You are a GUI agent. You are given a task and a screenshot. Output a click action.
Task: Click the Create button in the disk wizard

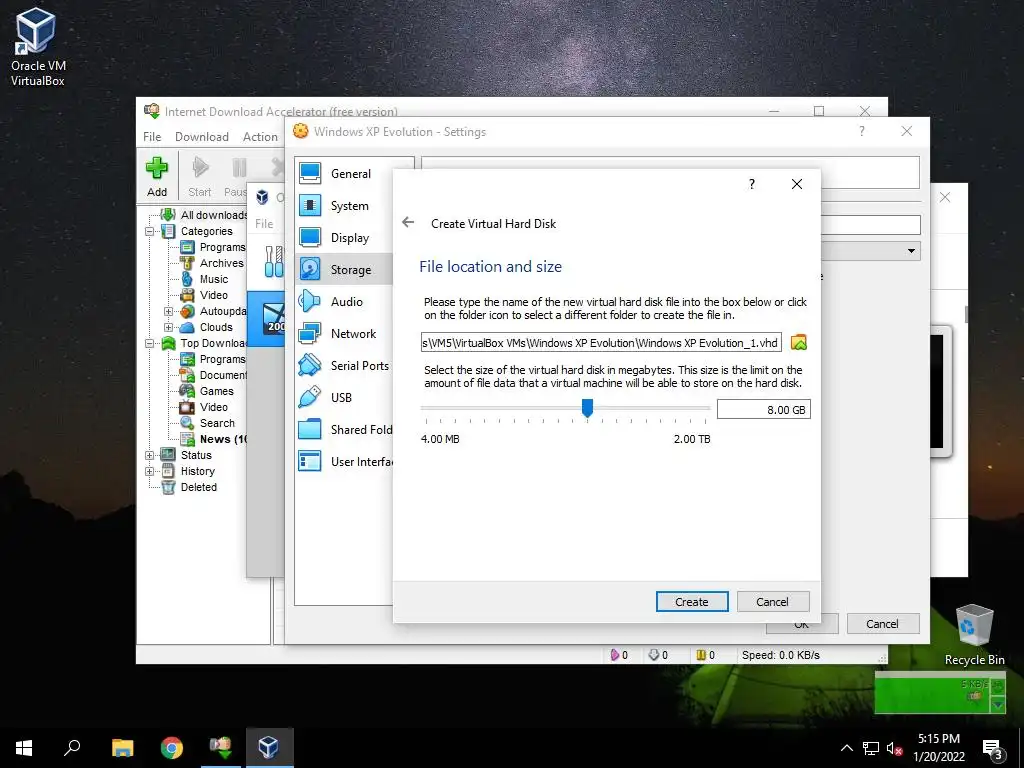click(x=692, y=601)
